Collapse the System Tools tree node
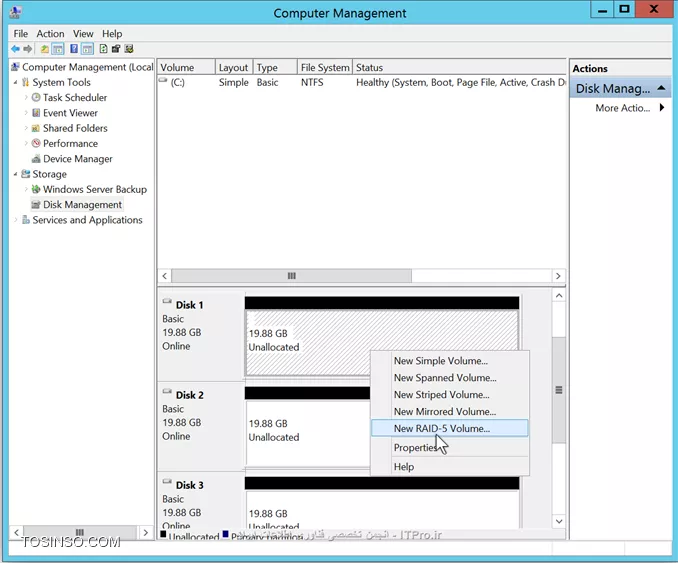The image size is (678, 563). pos(16,82)
